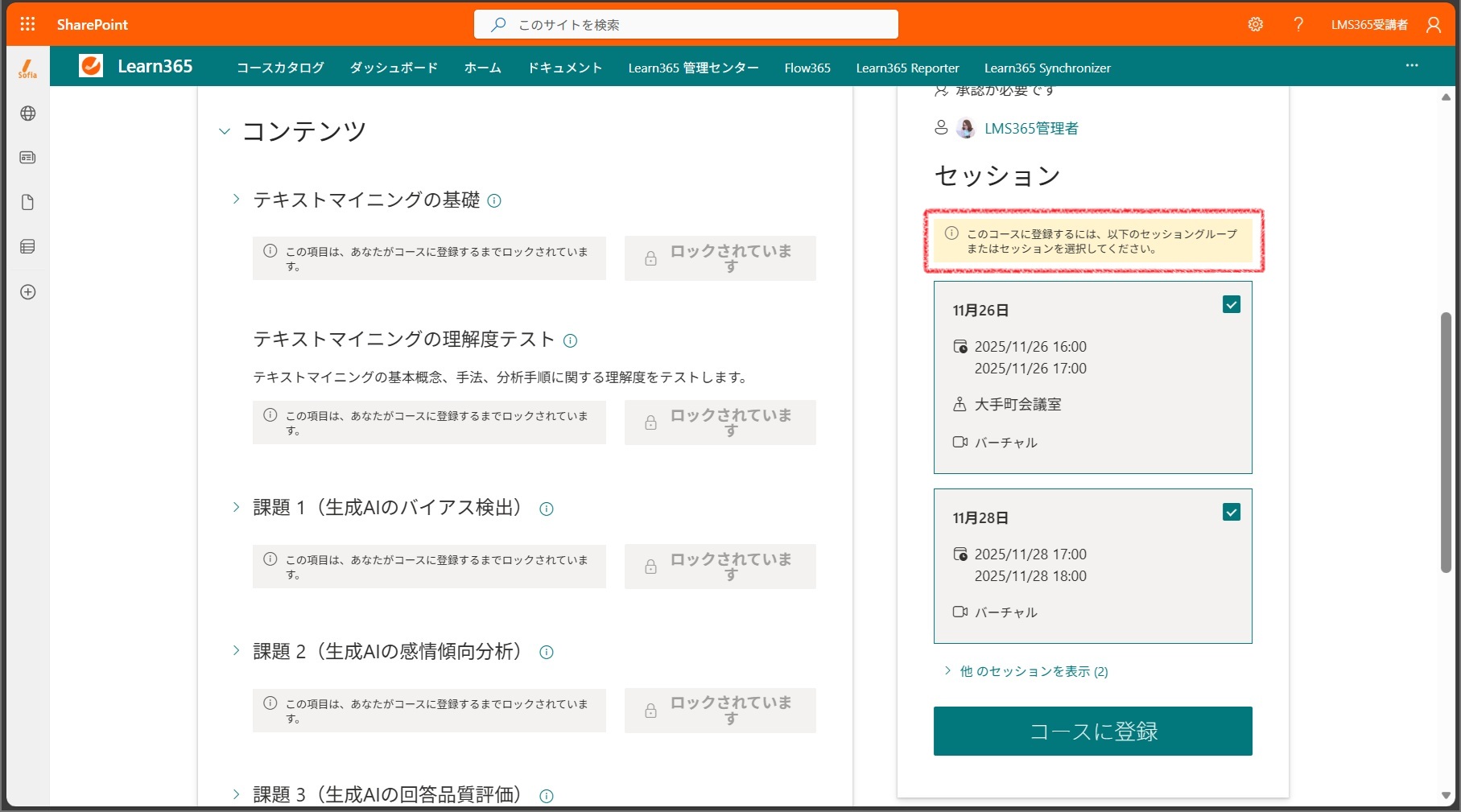Click the Sofia logo in left rail
The width and height of the screenshot is (1461, 812).
pos(27,68)
